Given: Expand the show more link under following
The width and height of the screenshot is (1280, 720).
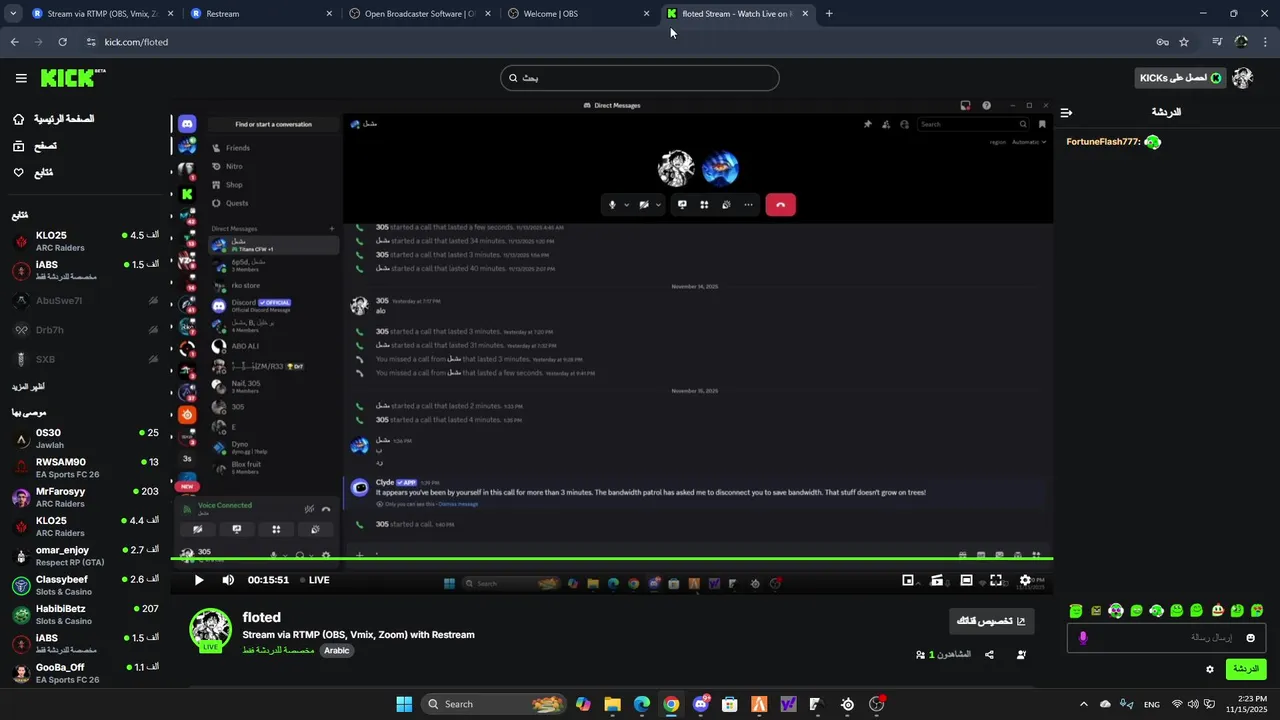Looking at the screenshot, I should point(28,387).
